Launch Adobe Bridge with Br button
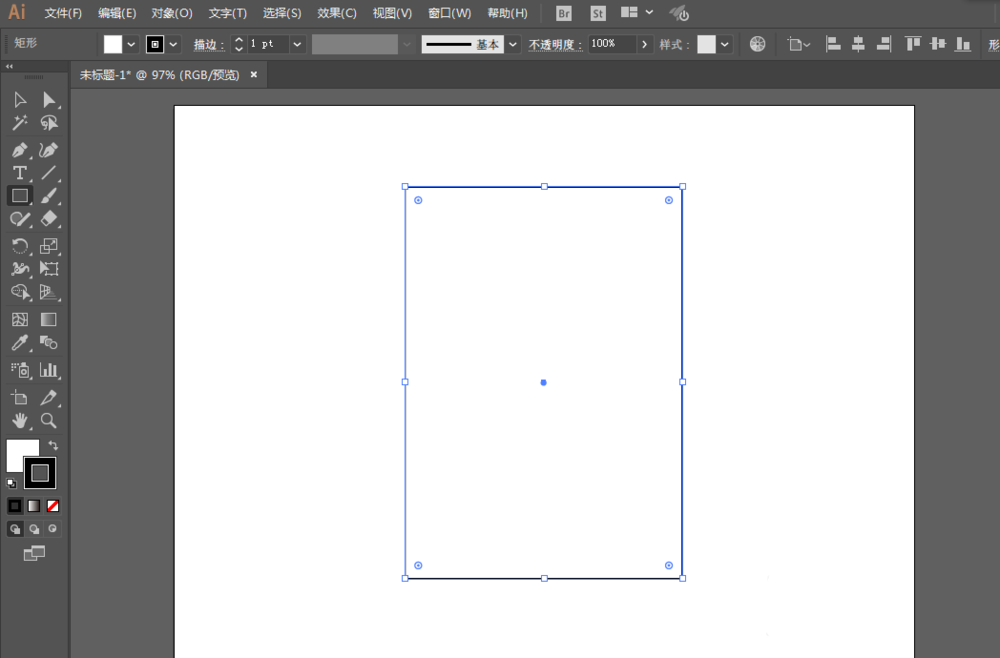Screen dimensions: 1000x658 [564, 13]
